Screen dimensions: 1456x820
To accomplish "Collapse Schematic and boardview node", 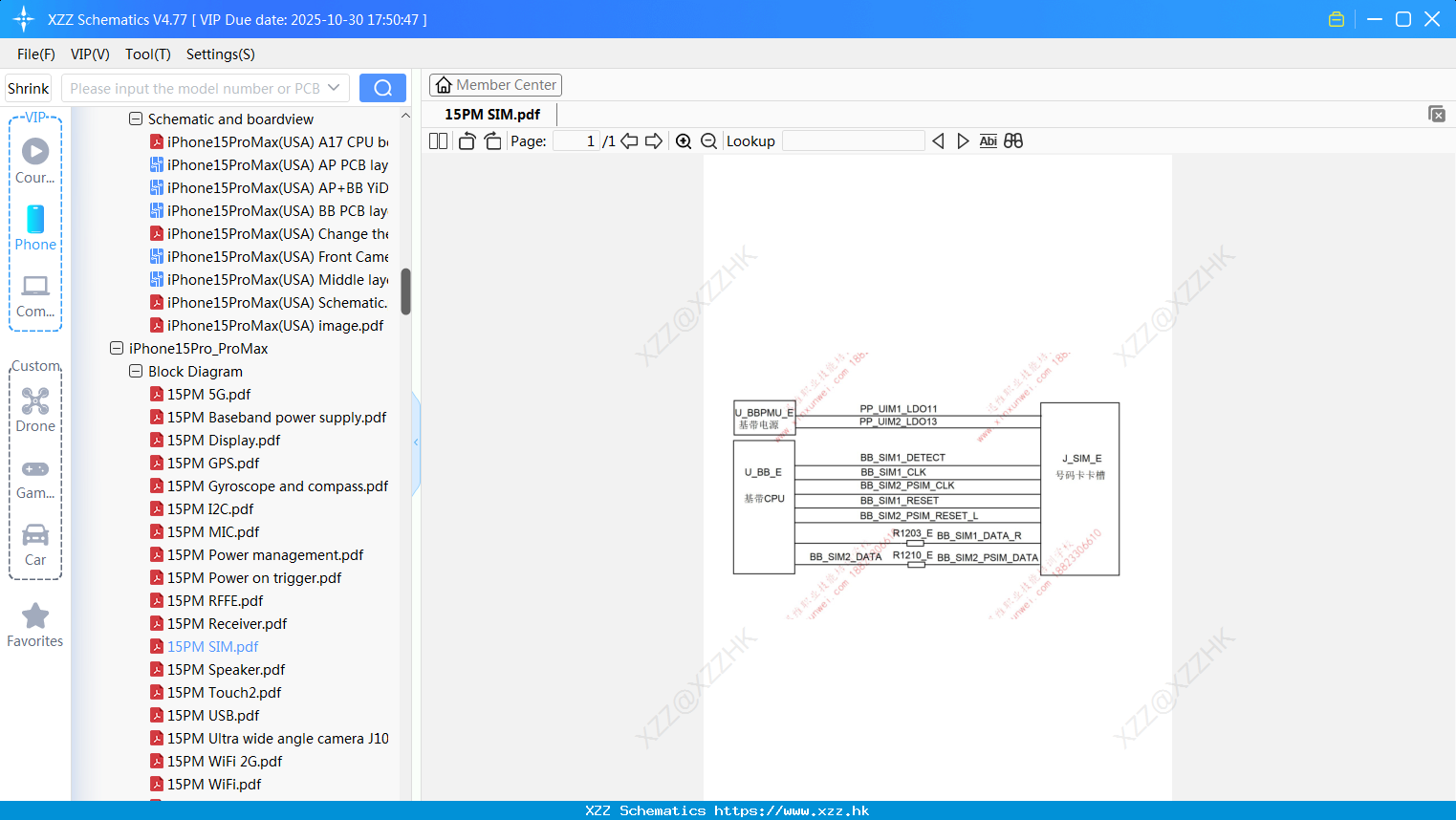I will [x=136, y=119].
